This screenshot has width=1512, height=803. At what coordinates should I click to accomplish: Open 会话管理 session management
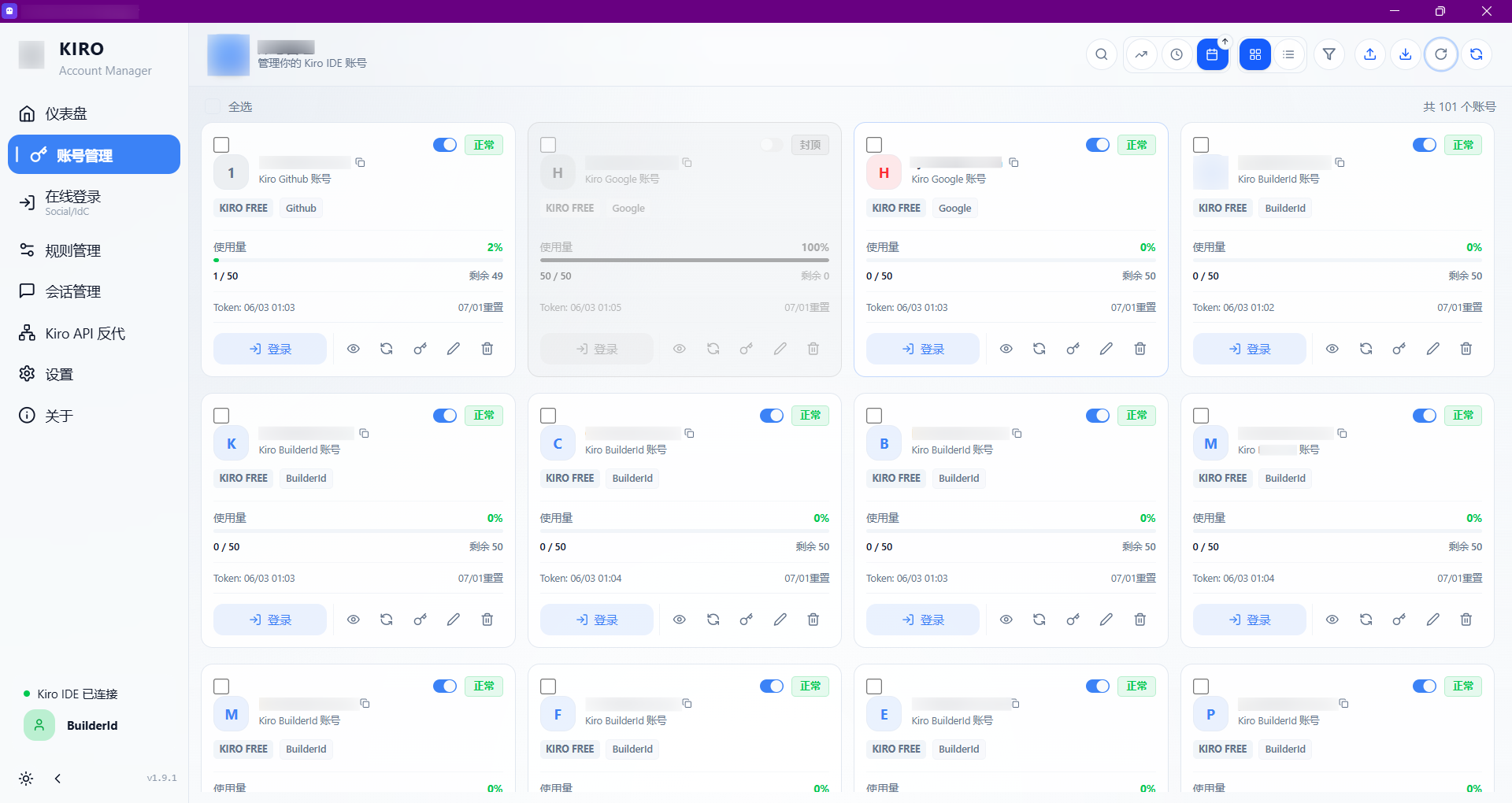tap(94, 291)
